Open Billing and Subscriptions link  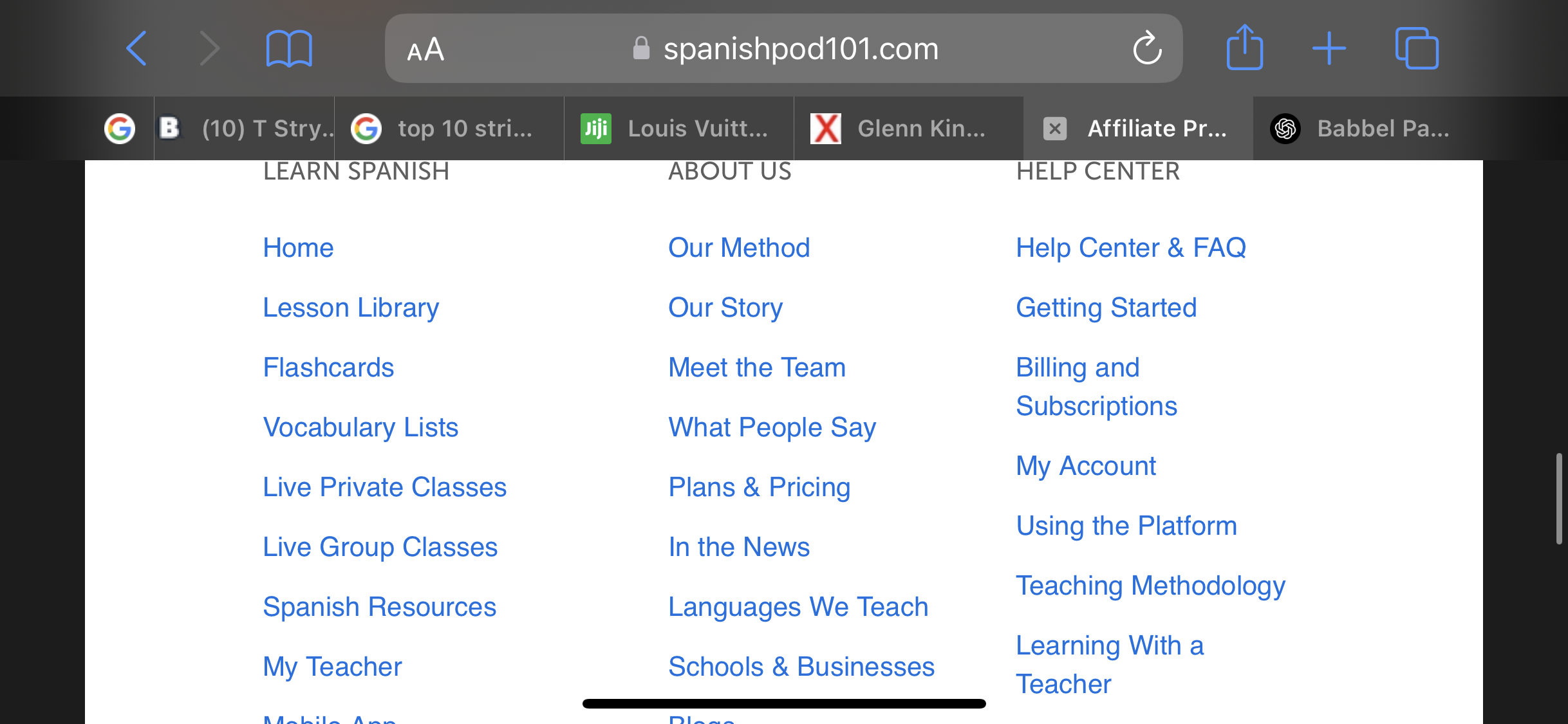pos(1096,387)
